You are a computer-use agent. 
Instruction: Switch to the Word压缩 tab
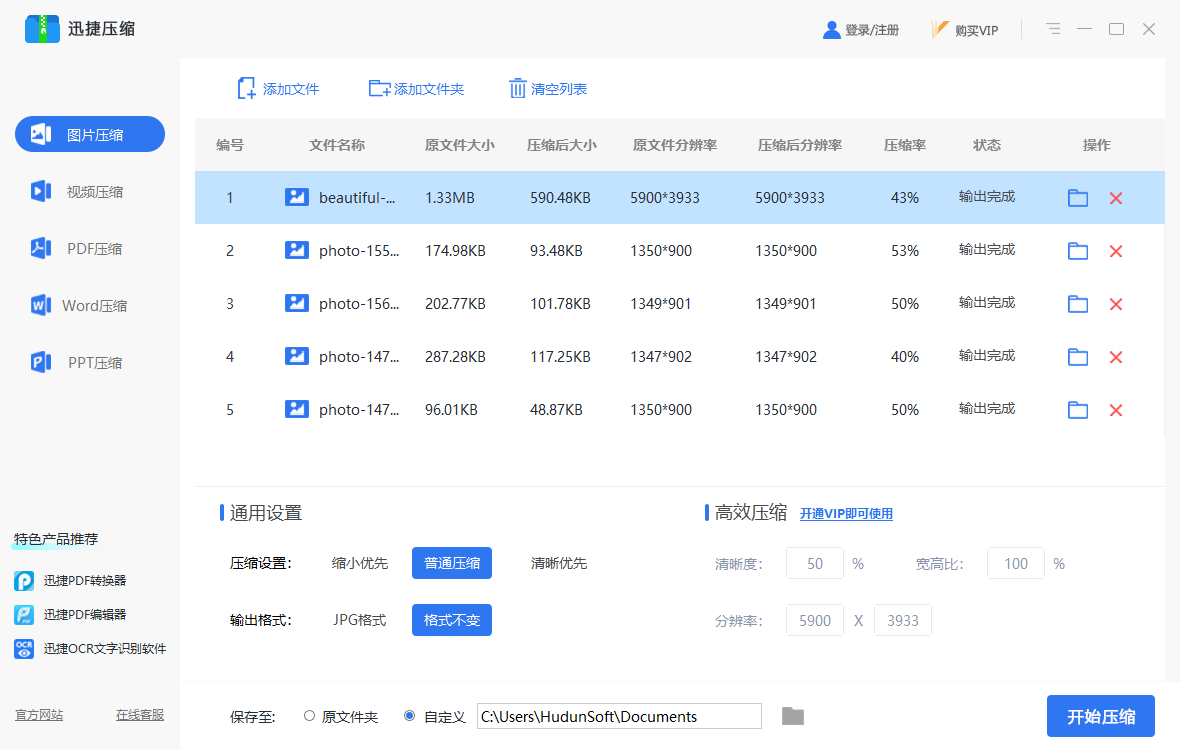tap(90, 305)
